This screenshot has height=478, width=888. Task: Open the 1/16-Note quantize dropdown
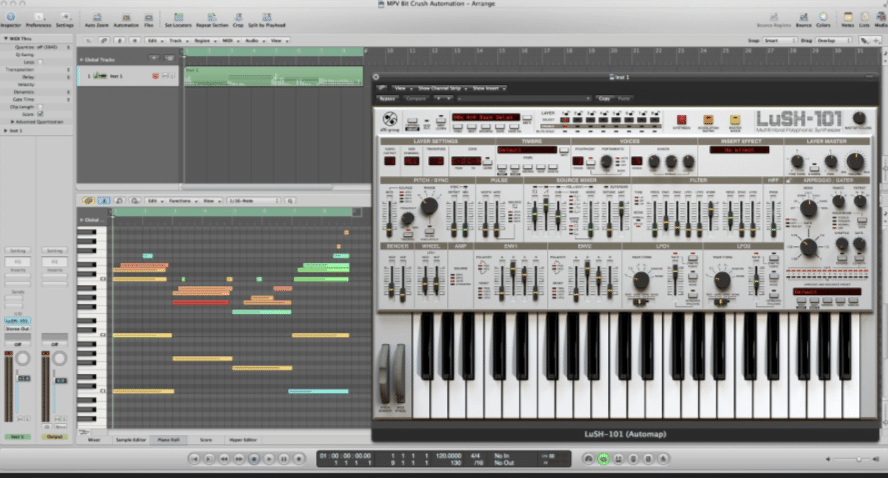253,200
